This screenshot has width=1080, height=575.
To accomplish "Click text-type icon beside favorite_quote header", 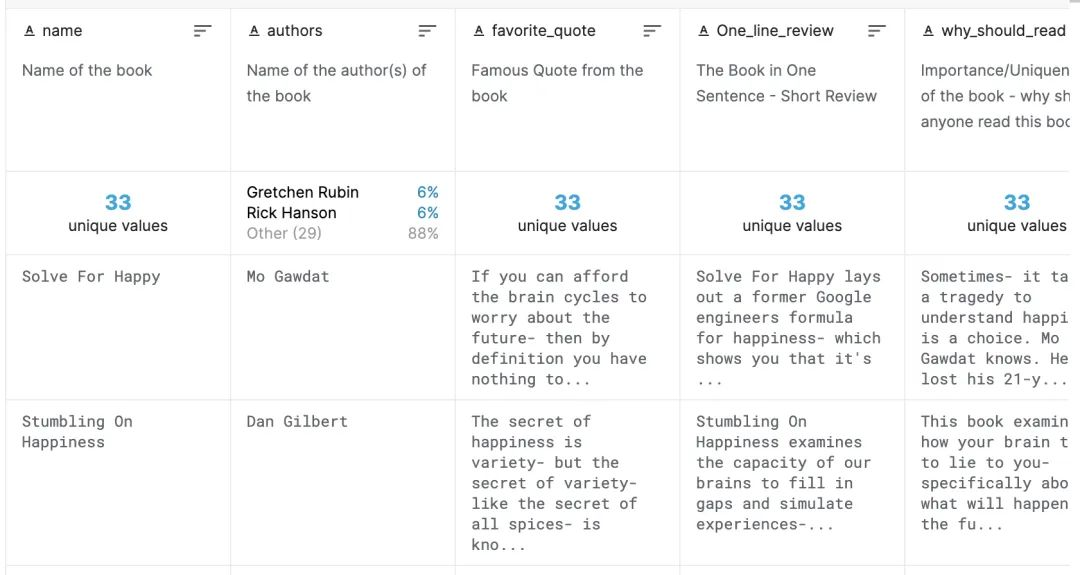I will click(479, 31).
